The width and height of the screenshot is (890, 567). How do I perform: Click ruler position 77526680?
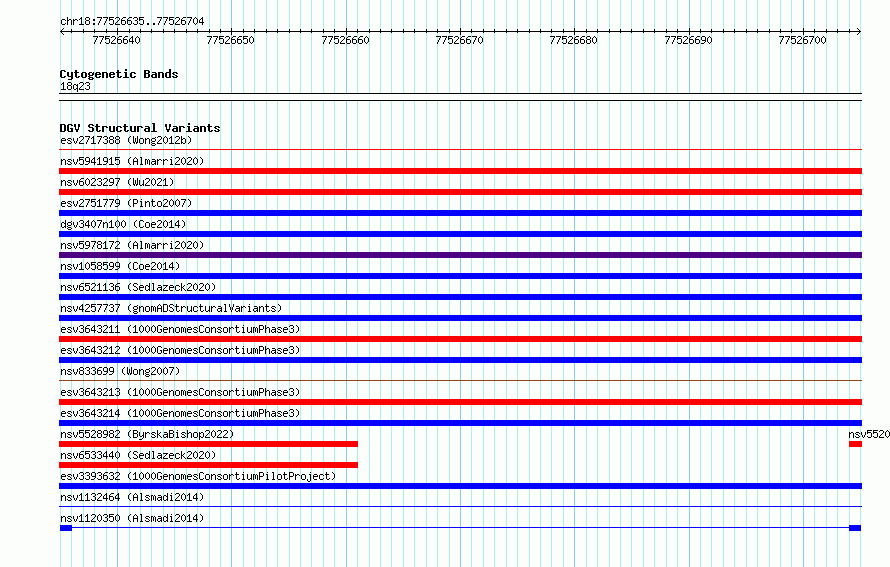point(573,40)
